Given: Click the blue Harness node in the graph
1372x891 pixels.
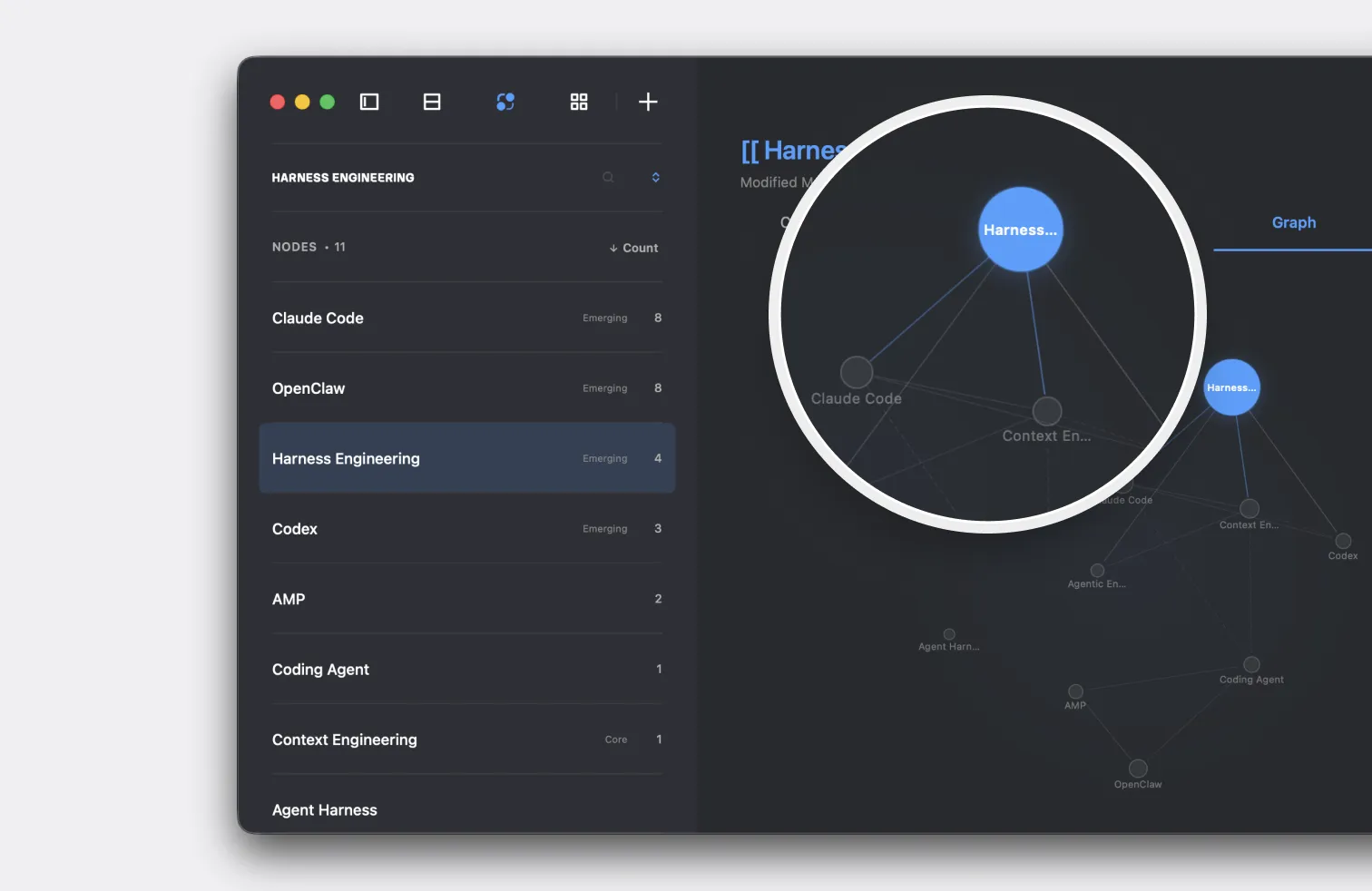Looking at the screenshot, I should click(x=1231, y=387).
